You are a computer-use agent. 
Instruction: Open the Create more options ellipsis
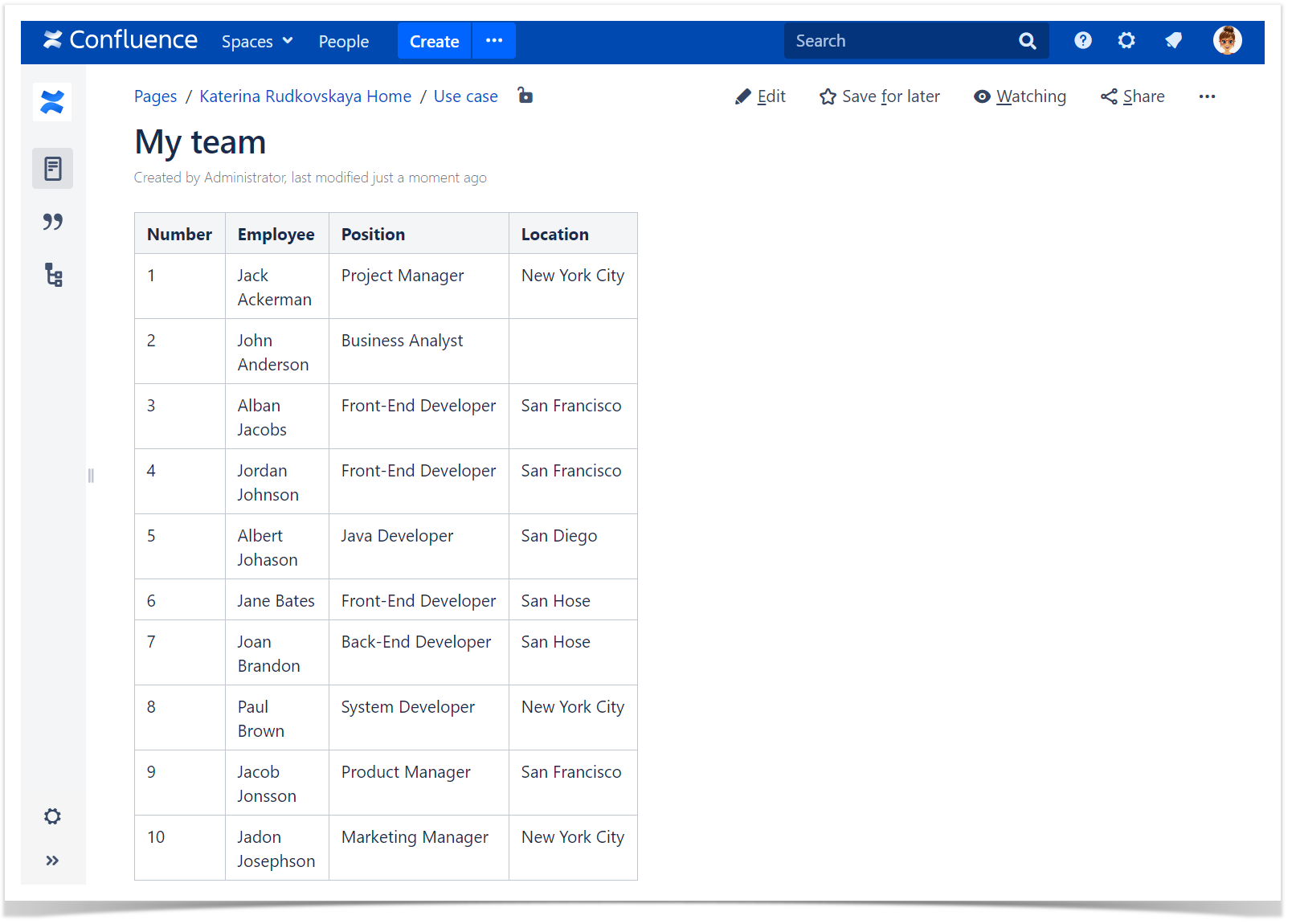(x=494, y=41)
